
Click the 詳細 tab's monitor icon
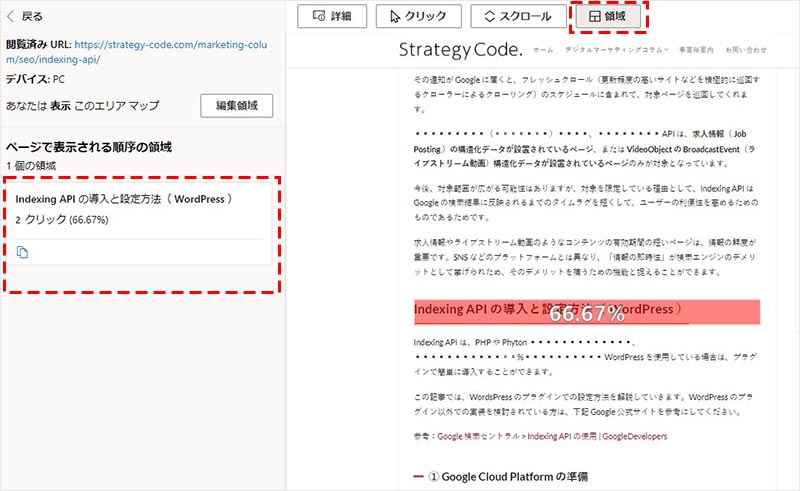[319, 16]
